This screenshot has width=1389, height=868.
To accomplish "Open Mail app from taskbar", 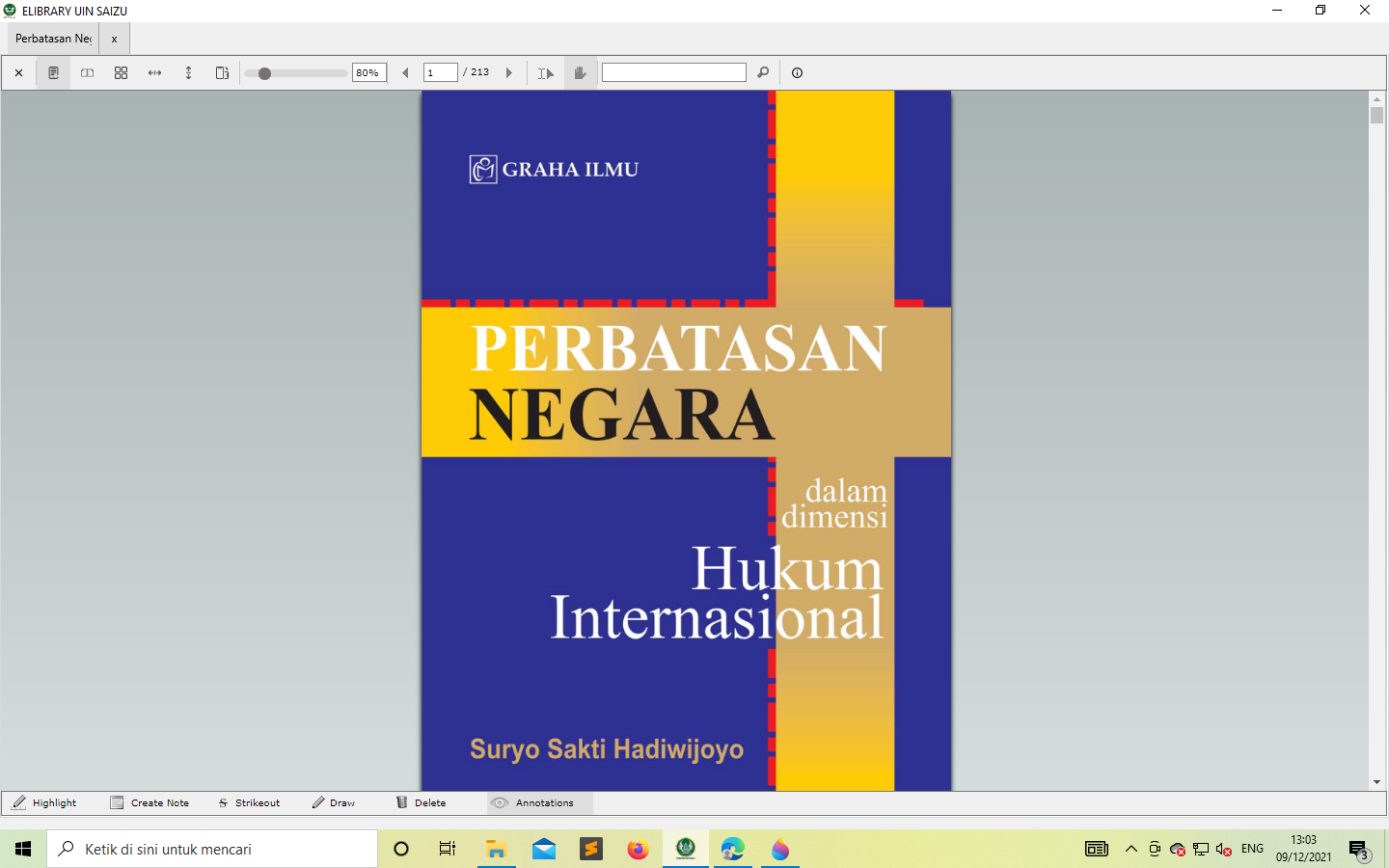I will click(x=544, y=849).
